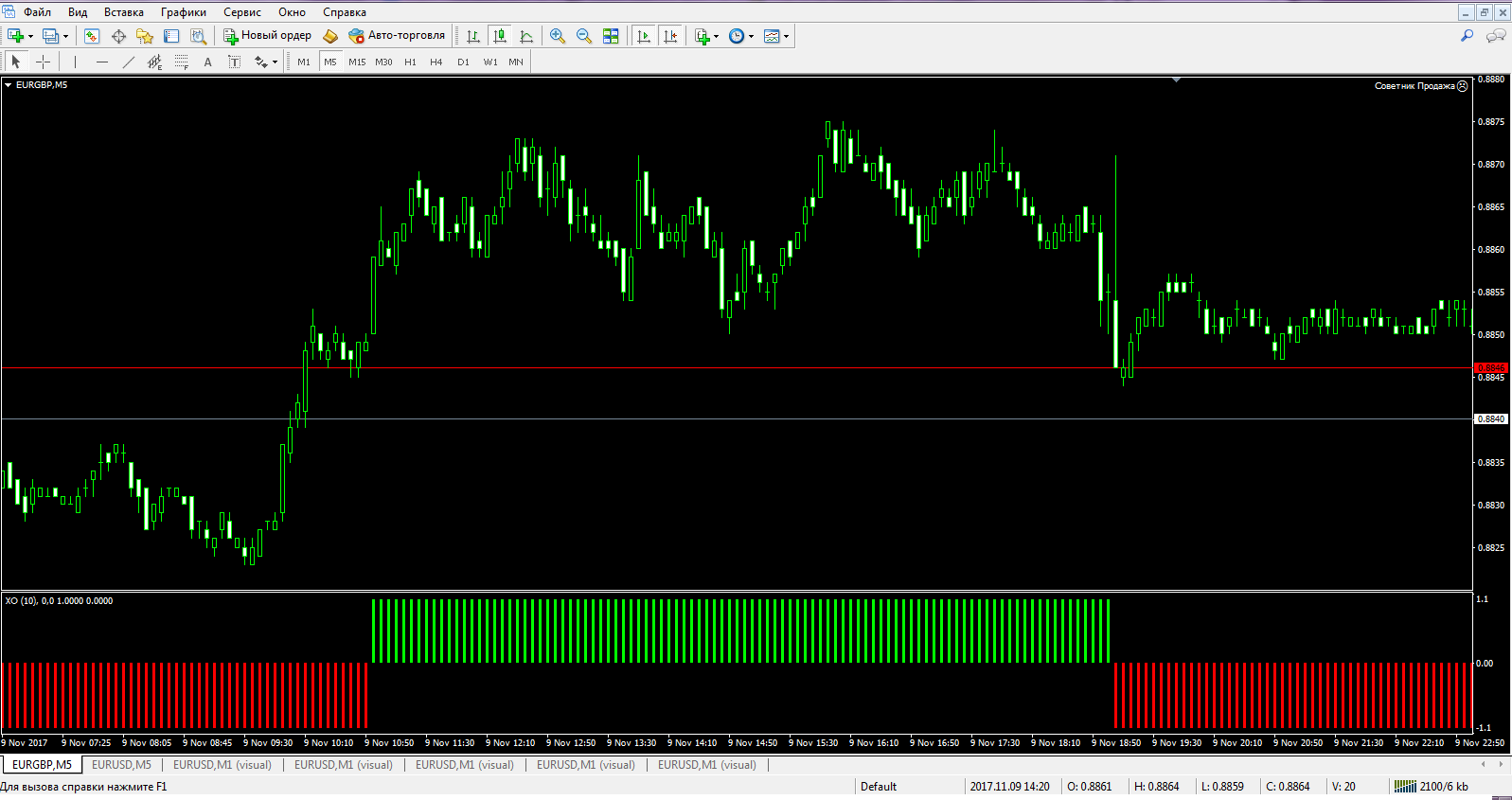This screenshot has height=800, width=1512.
Task: Switch to W1 timeframe
Action: 489,62
